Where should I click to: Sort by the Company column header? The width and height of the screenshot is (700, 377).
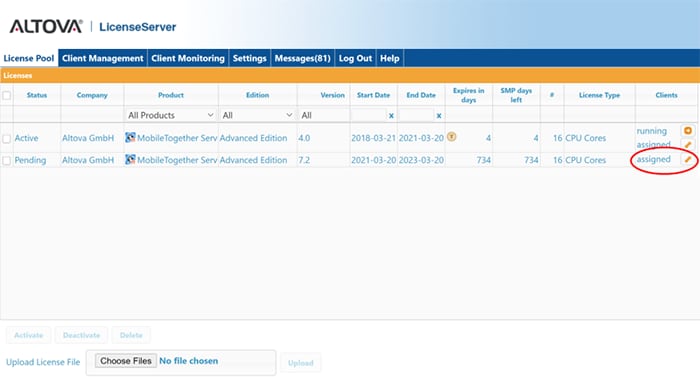click(x=92, y=95)
